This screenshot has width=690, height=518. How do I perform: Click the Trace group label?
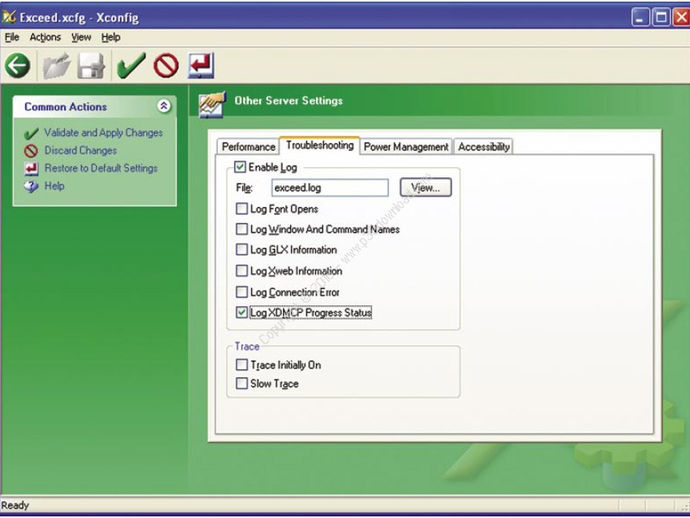point(247,346)
